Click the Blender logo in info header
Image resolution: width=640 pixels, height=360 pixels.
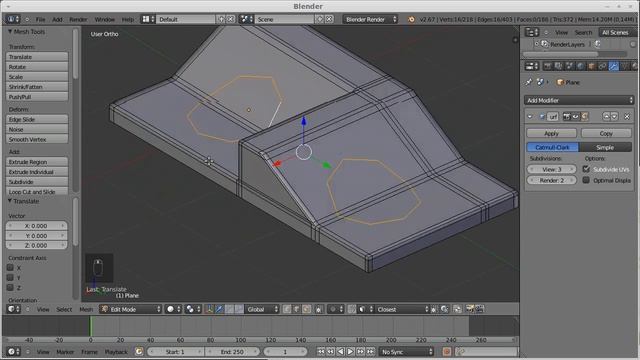coord(411,19)
